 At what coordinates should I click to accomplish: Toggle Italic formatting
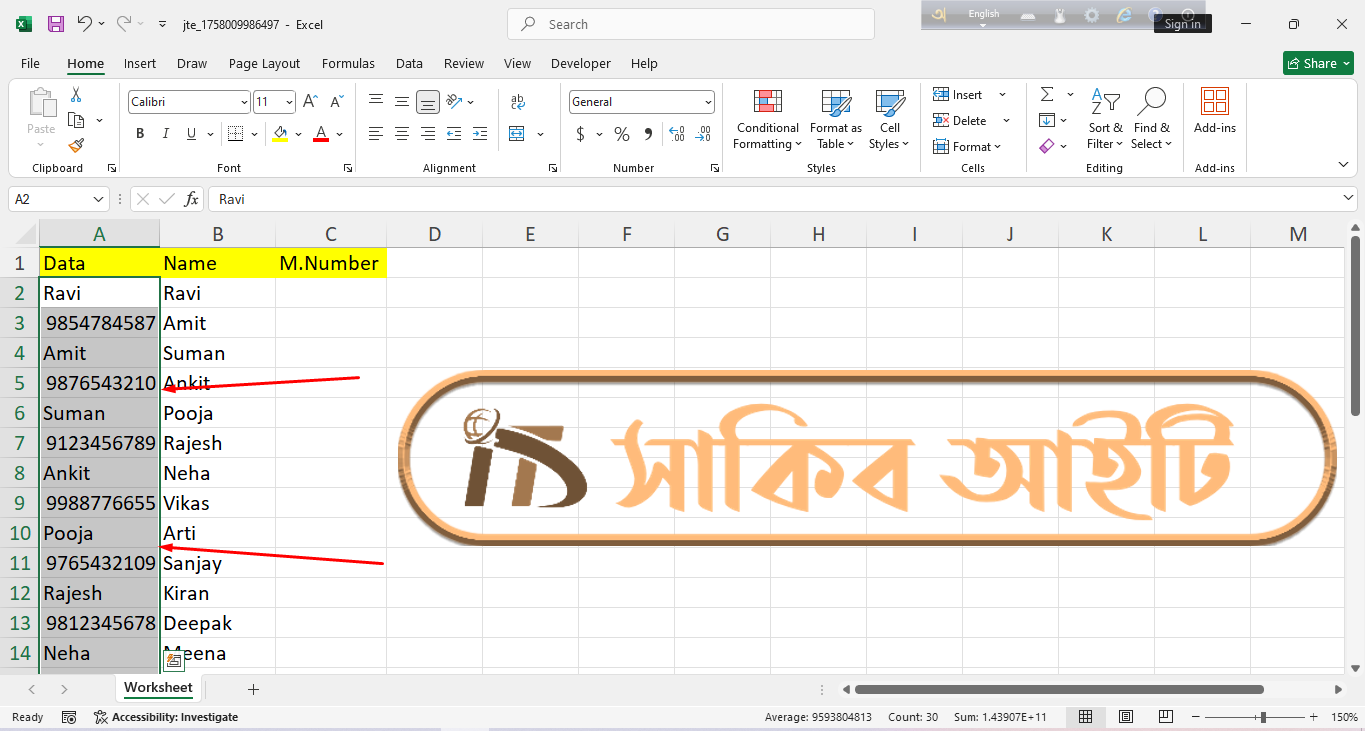pyautogui.click(x=165, y=134)
